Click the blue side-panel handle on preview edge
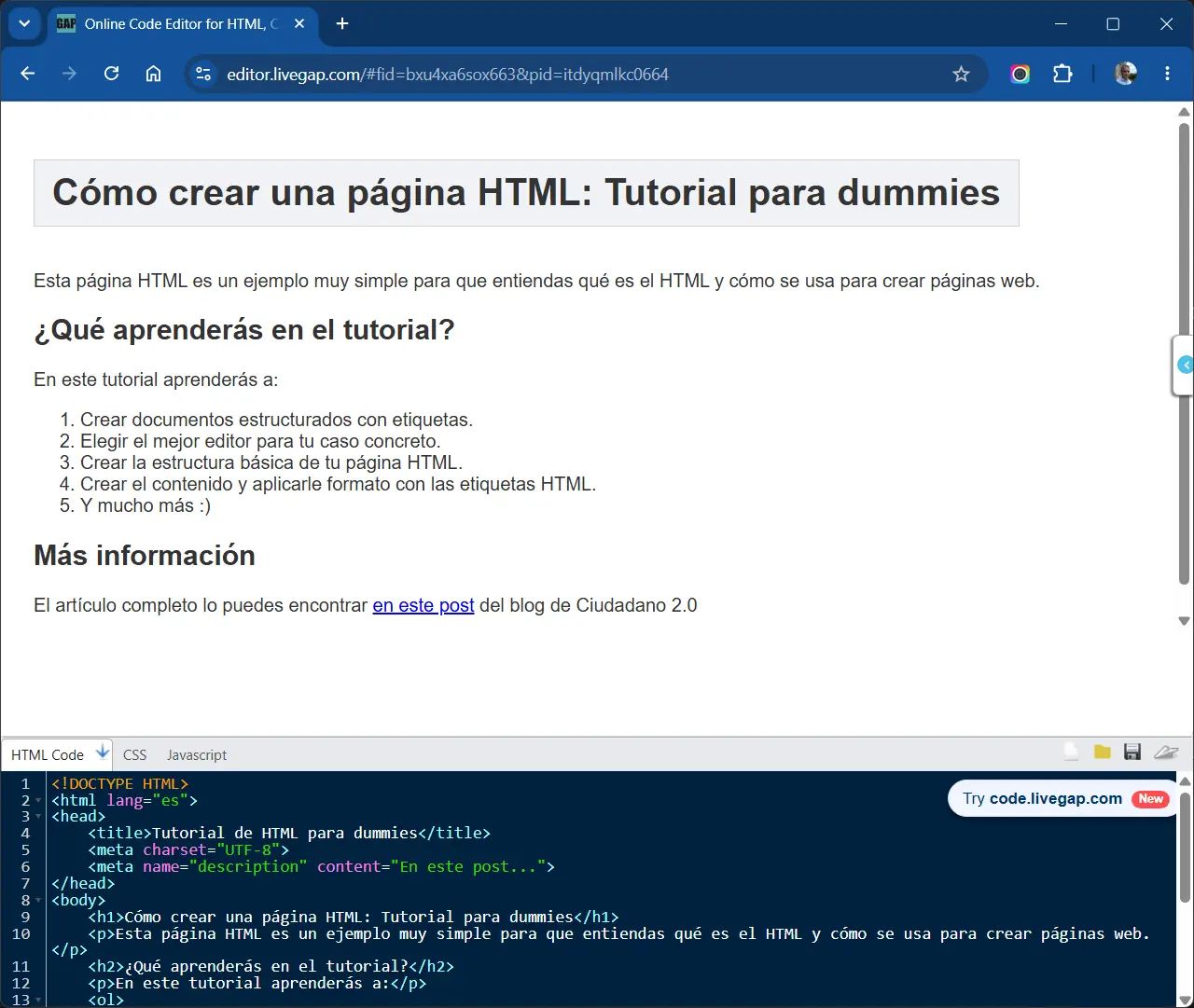 pyautogui.click(x=1185, y=365)
